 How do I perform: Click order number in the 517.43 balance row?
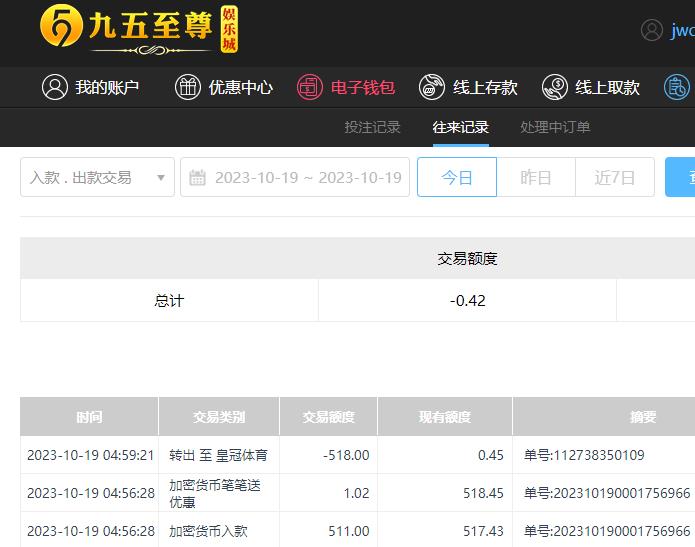607,531
